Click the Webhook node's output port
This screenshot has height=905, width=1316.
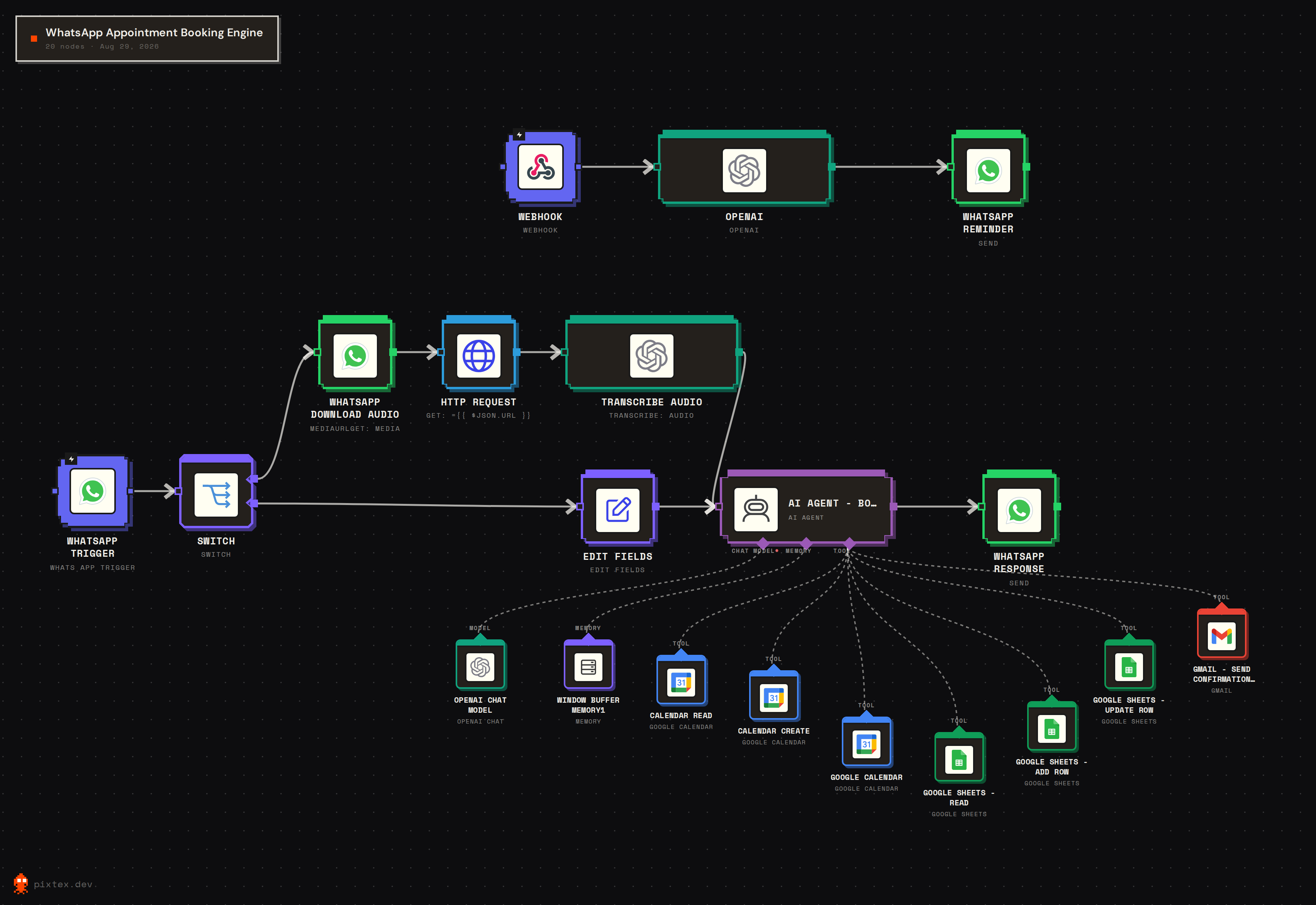click(x=578, y=167)
